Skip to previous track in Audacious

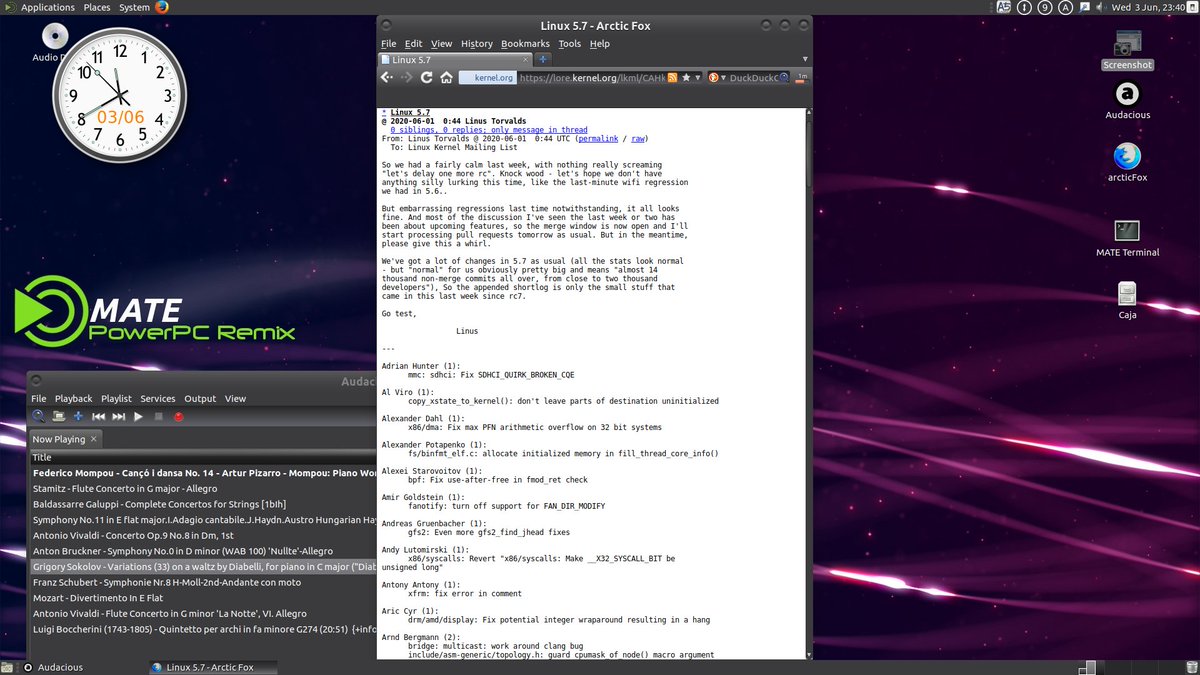pyautogui.click(x=99, y=416)
